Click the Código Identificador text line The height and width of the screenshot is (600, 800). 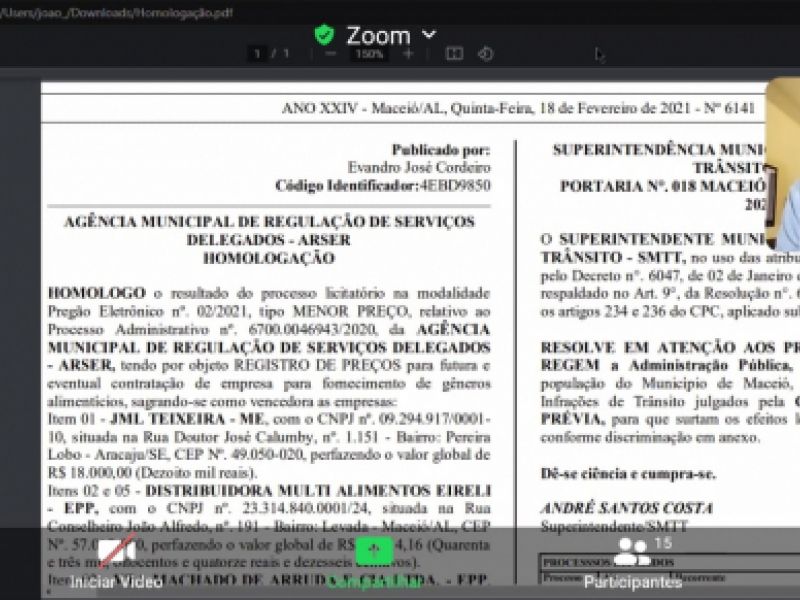[x=383, y=186]
